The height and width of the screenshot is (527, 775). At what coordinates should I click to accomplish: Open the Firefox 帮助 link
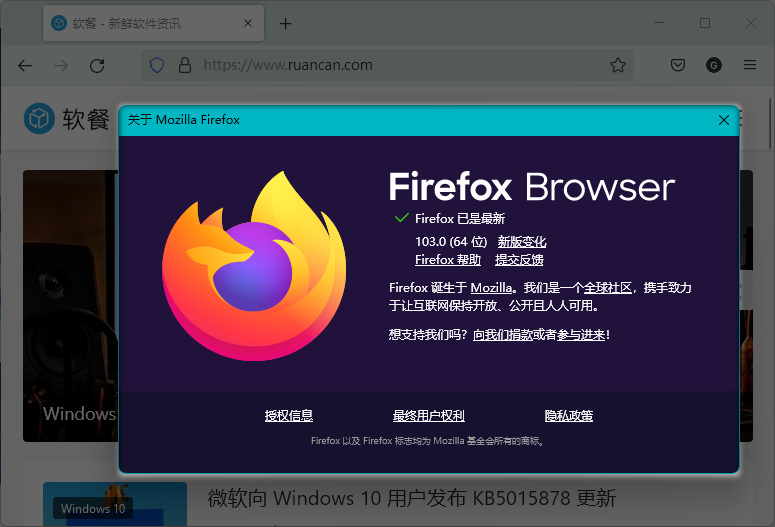[449, 260]
